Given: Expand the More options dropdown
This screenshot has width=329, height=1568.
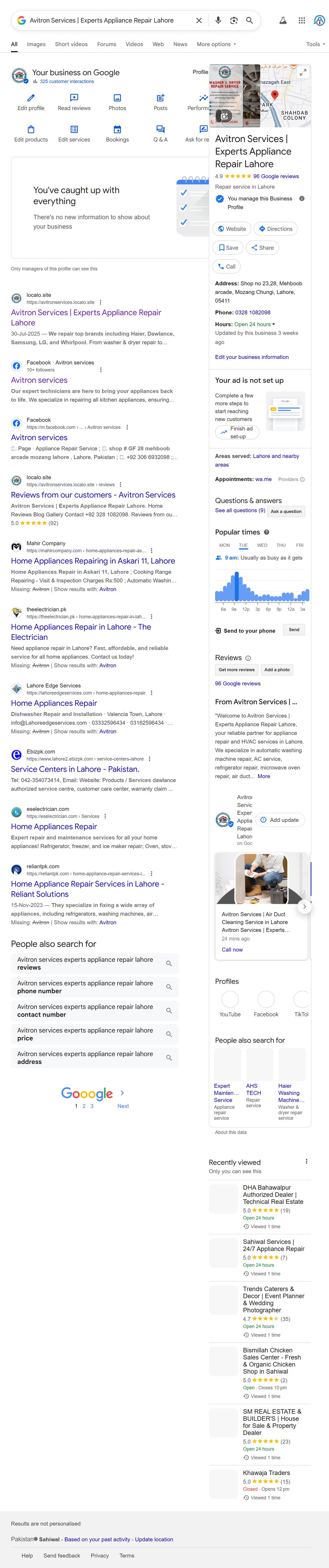Looking at the screenshot, I should (x=216, y=45).
